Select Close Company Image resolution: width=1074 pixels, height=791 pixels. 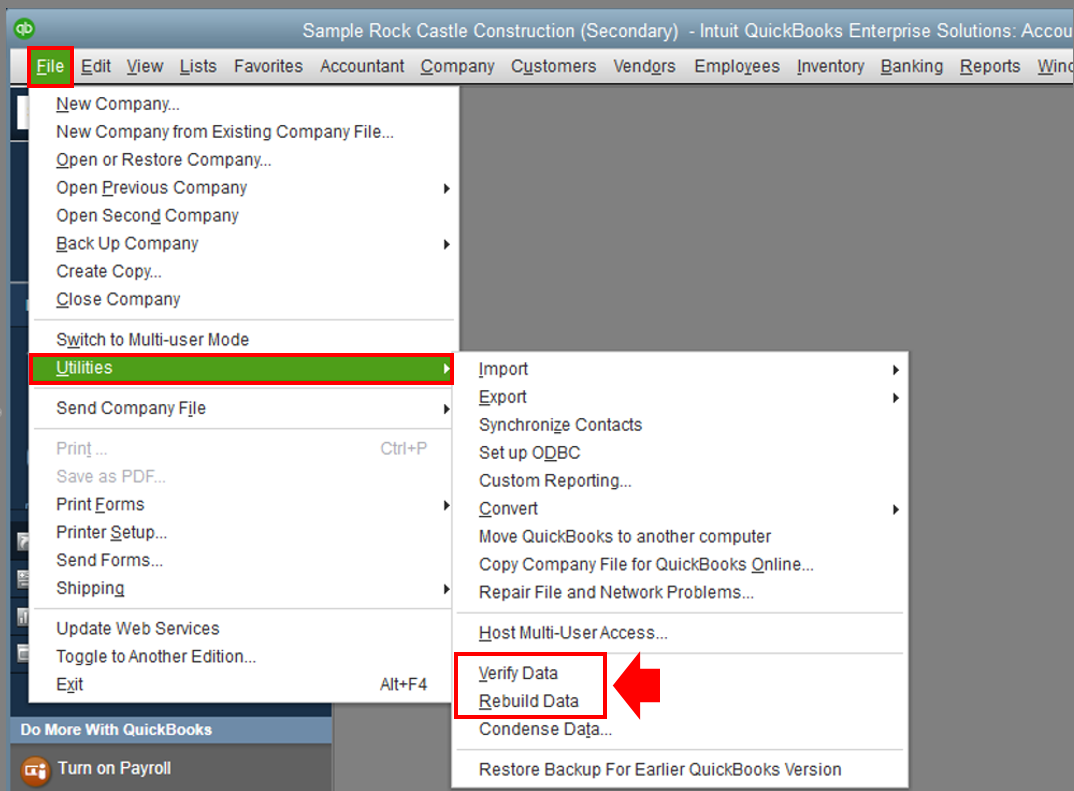243,300
